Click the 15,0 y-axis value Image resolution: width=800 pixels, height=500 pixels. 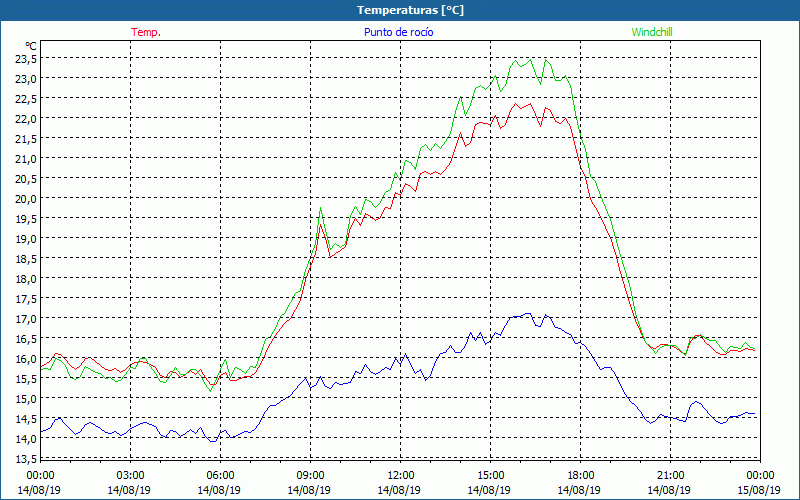coord(26,398)
